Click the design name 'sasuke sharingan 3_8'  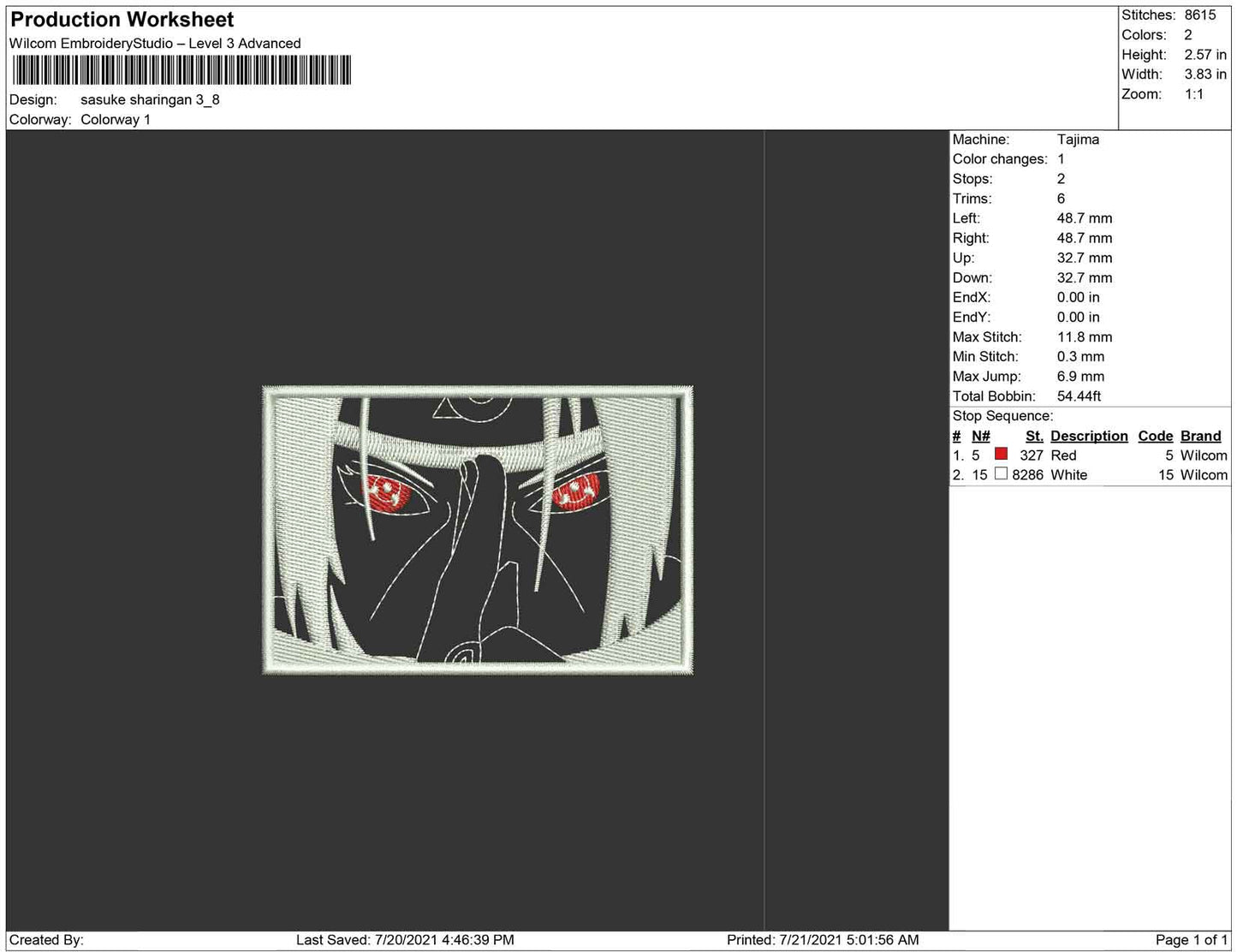[150, 99]
